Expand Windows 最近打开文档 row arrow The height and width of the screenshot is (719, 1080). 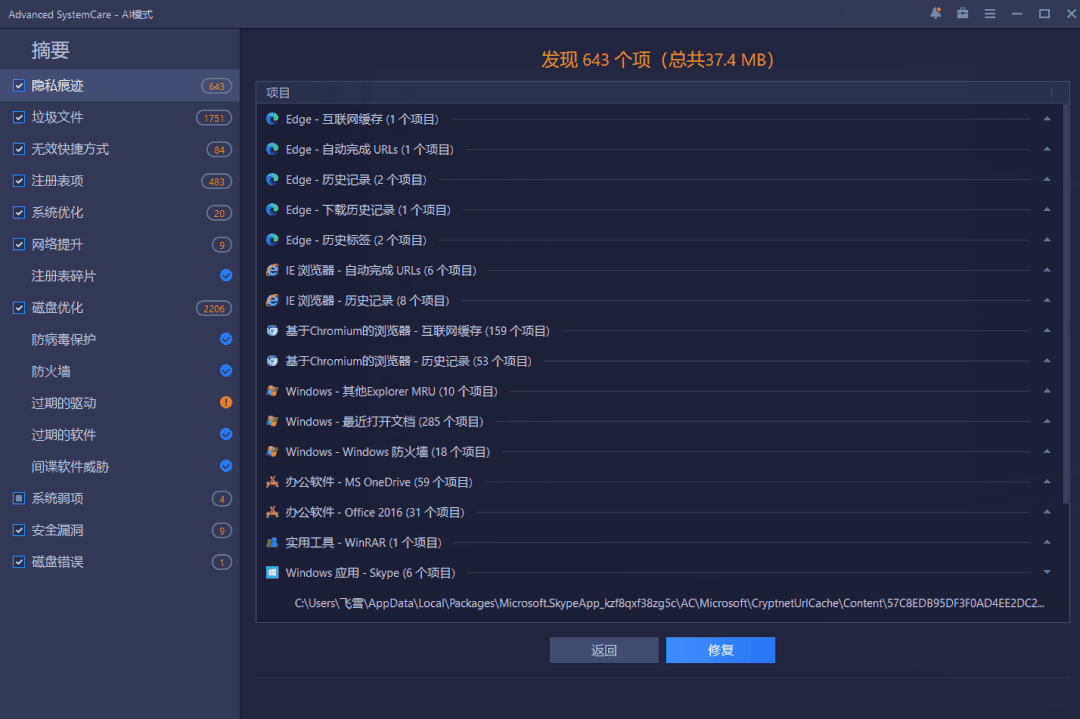pos(1047,421)
